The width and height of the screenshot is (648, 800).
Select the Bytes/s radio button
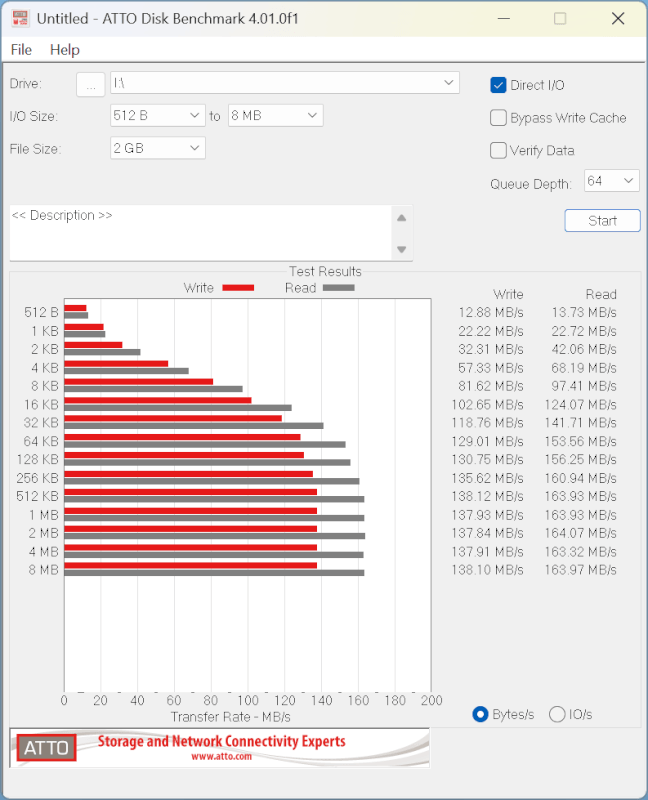[x=480, y=714]
